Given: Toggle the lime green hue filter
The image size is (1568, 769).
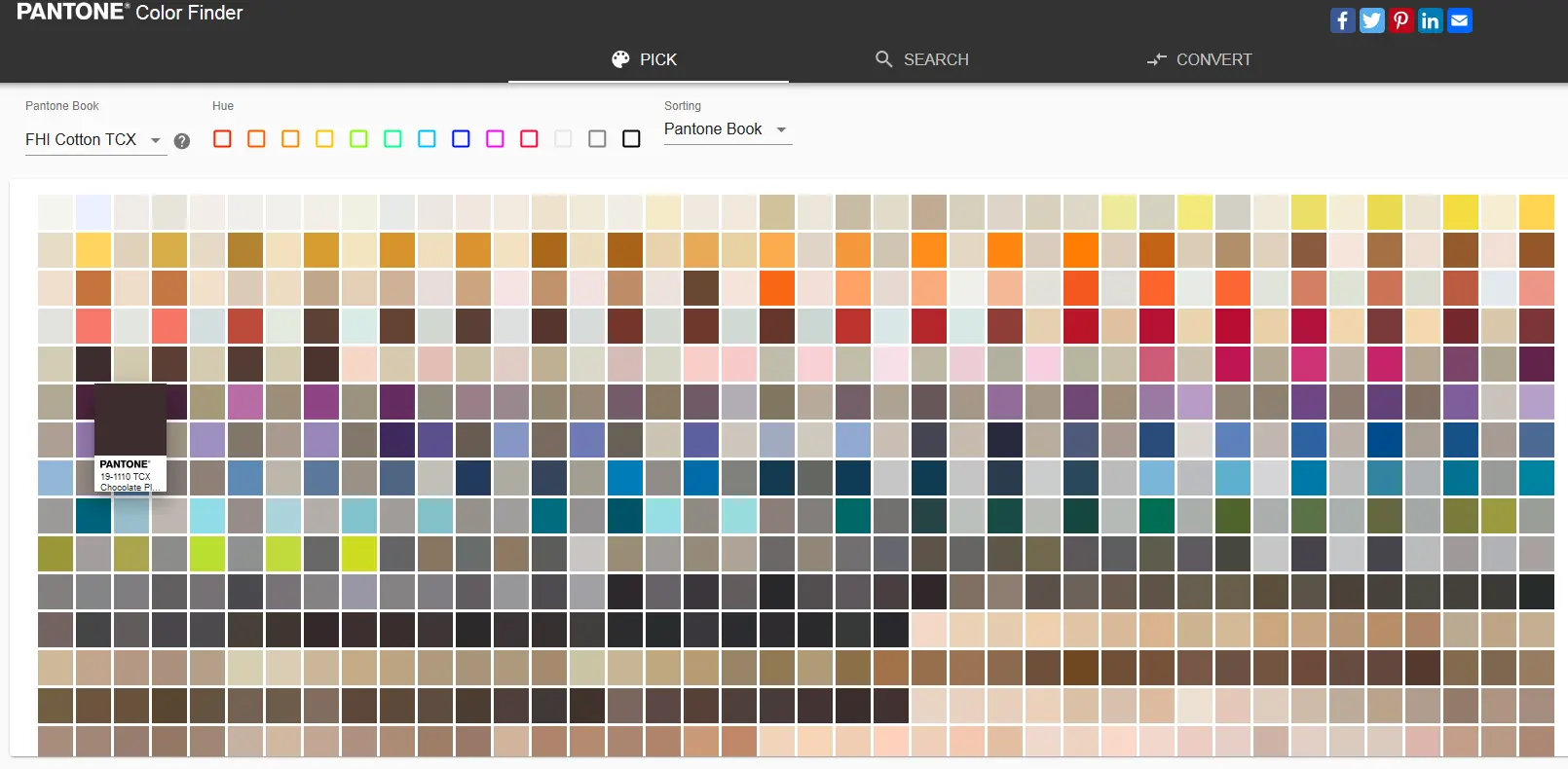Looking at the screenshot, I should pos(358,139).
